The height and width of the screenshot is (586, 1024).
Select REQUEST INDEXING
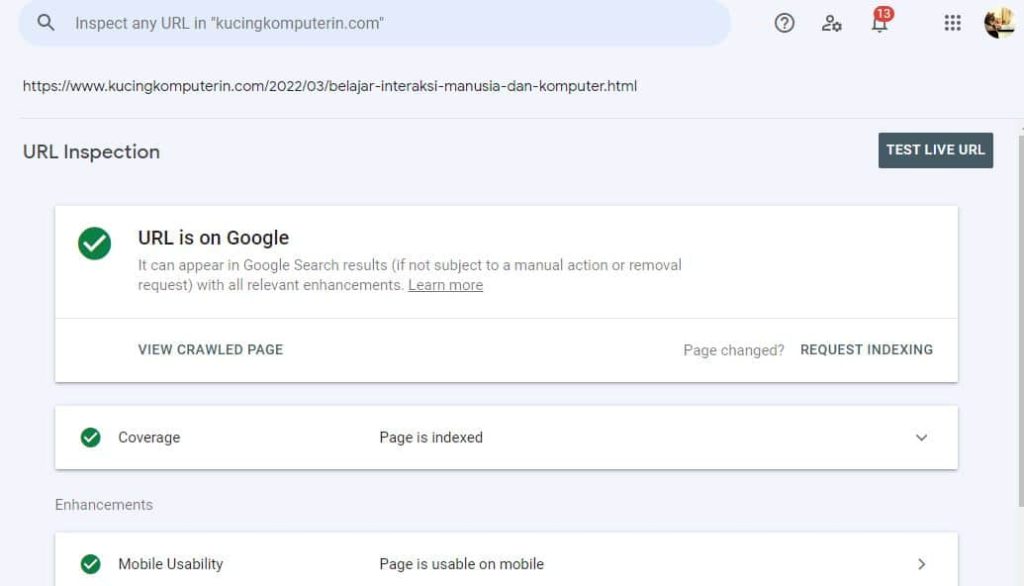point(867,350)
